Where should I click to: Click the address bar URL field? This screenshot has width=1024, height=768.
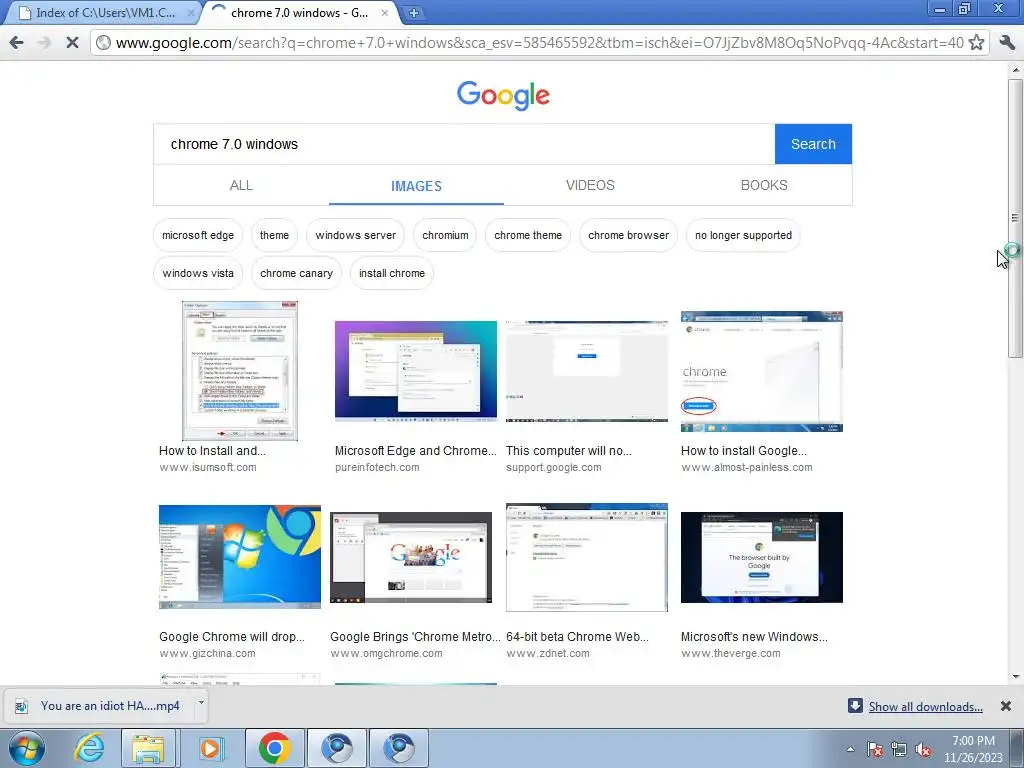click(539, 43)
